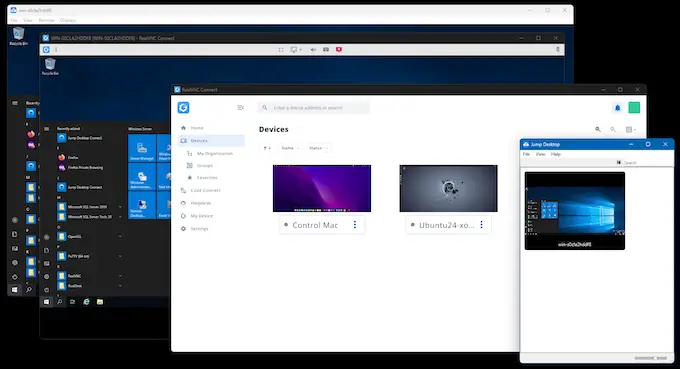This screenshot has width=680, height=369.
Task: Toggle the pin icon at viewer toolbar's right end
Action: coord(558,50)
